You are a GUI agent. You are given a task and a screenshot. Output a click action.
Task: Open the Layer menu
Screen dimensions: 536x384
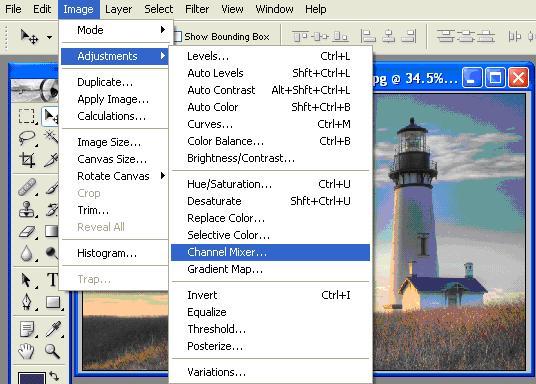[118, 9]
